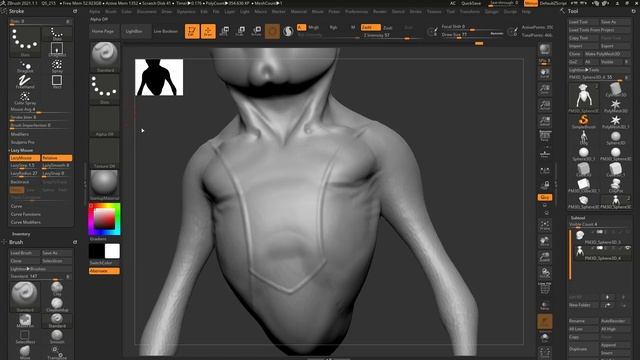The image size is (640, 360).
Task: Select the Spray stroke icon
Action: click(57, 66)
